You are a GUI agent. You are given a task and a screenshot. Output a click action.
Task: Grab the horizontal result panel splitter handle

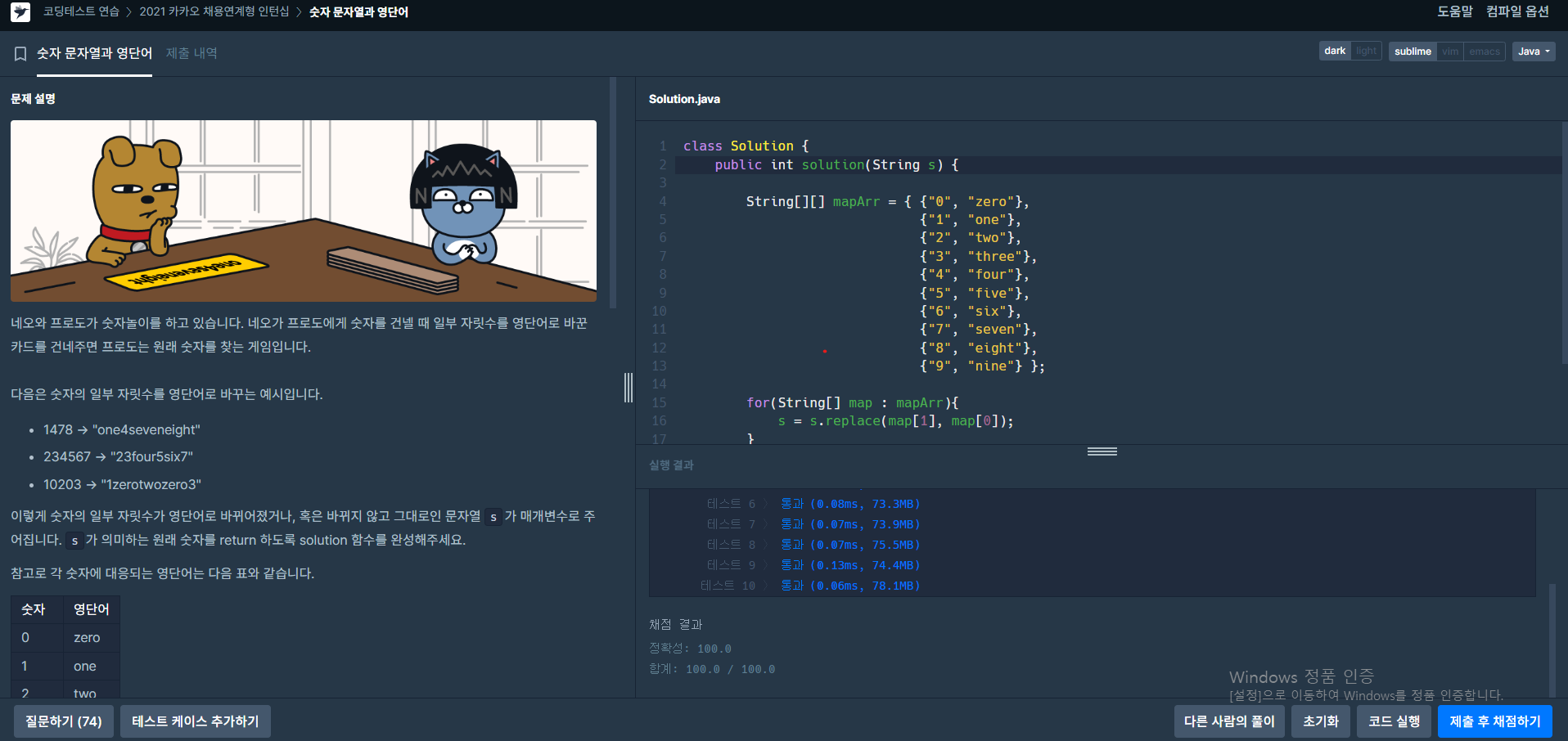click(x=1102, y=451)
